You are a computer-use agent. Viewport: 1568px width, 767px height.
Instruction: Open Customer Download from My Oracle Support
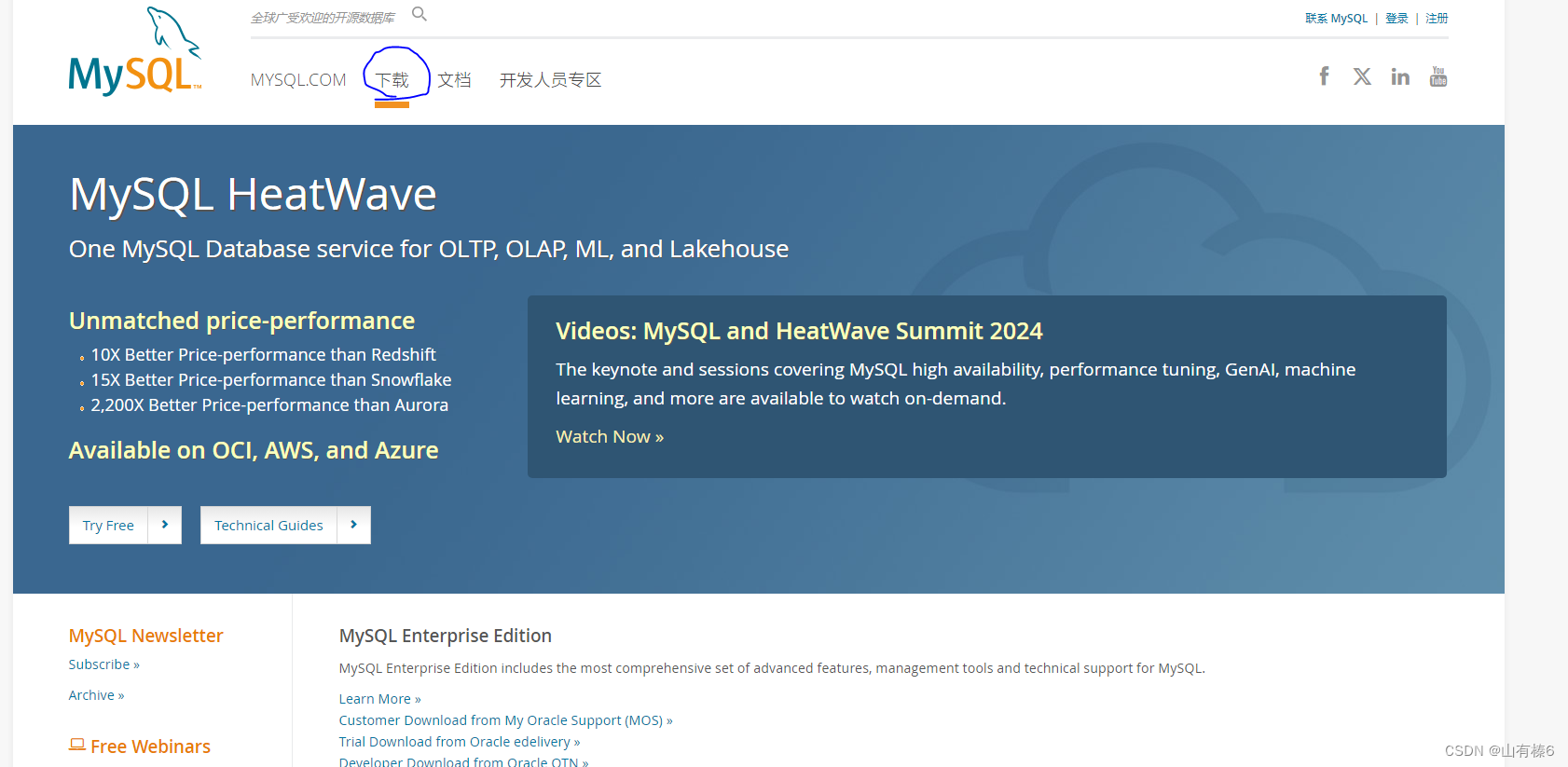(505, 720)
